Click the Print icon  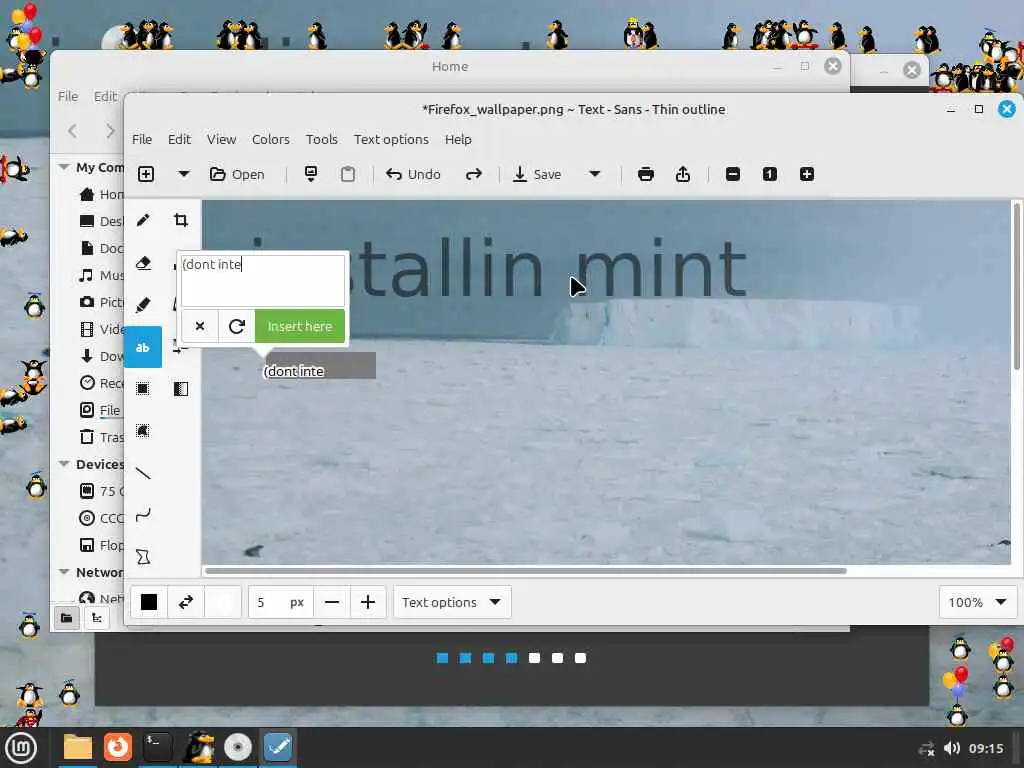(646, 174)
